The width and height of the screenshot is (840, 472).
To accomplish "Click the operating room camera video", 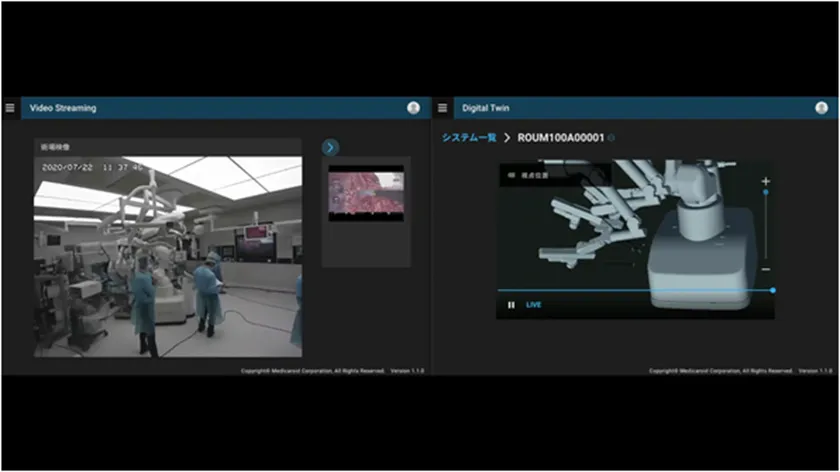I will tap(168, 256).
